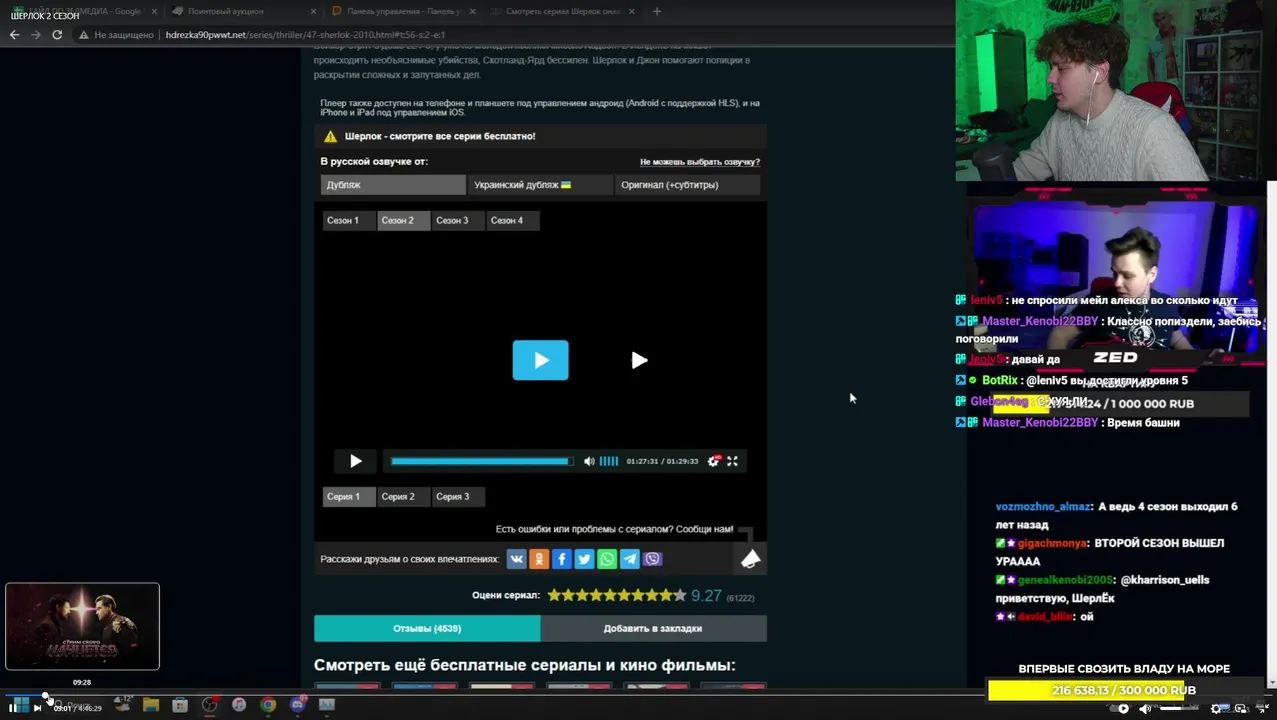The height and width of the screenshot is (720, 1277).
Task: Click the white play arrow beside blue button
Action: coord(639,360)
